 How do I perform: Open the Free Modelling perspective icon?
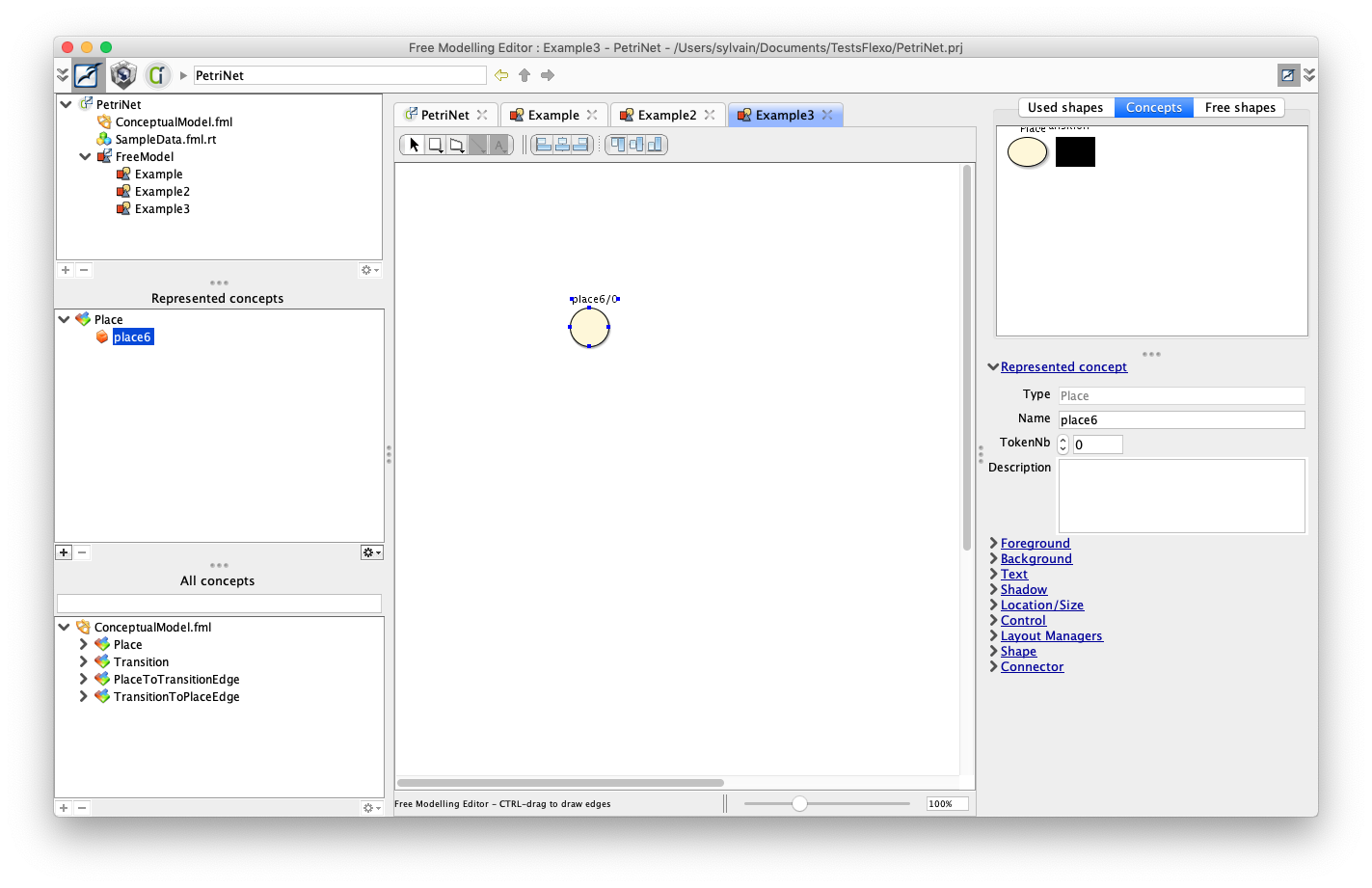point(88,75)
